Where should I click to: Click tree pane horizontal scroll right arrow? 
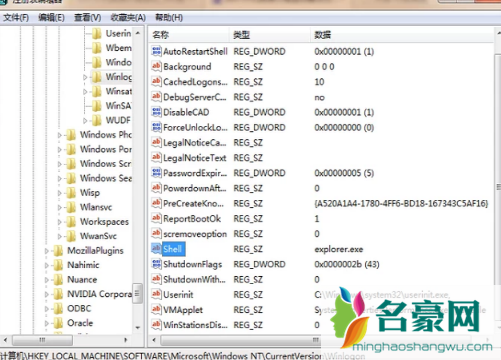click(126, 340)
